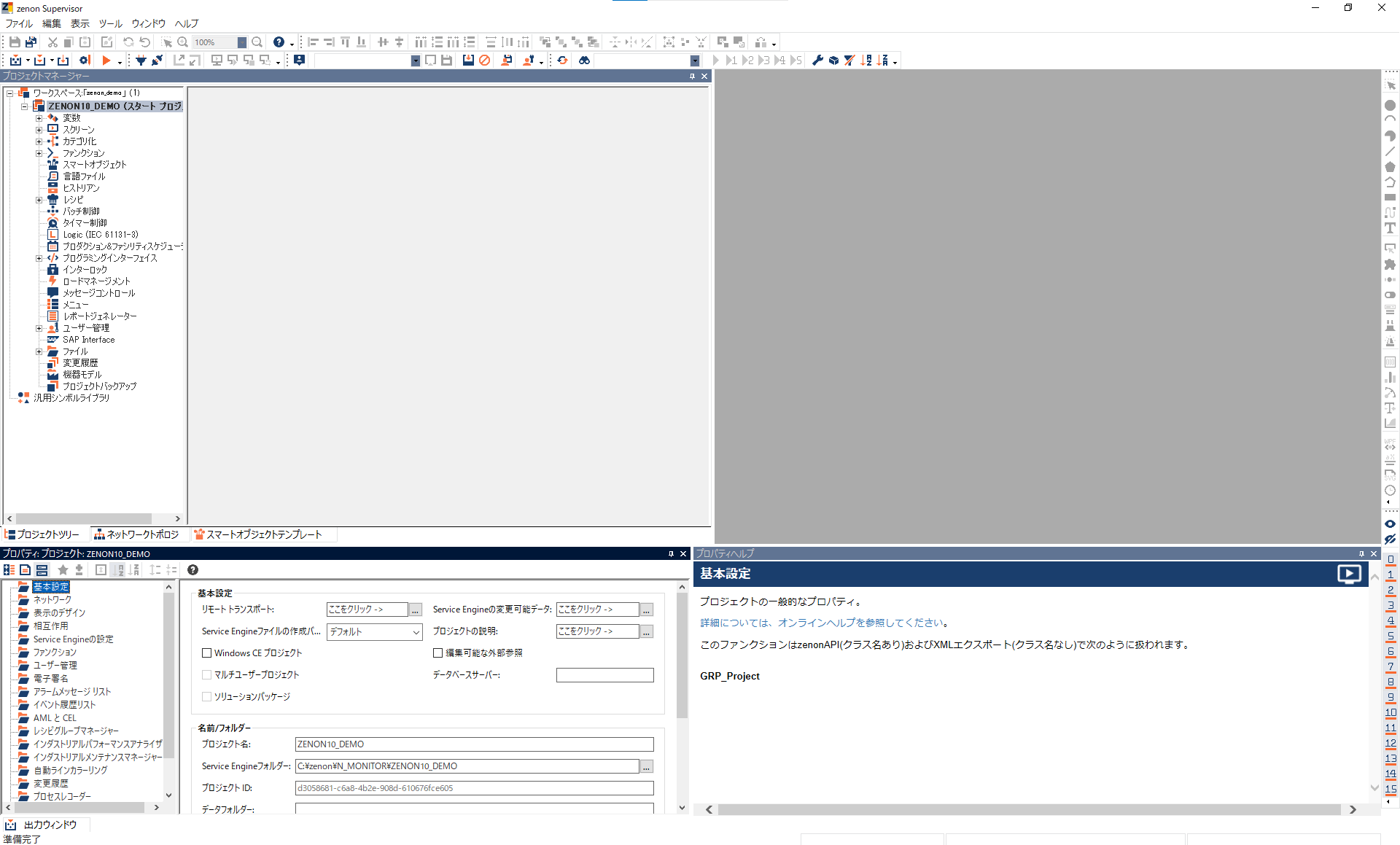Click the Save All icon
1400x845 pixels.
tap(31, 42)
